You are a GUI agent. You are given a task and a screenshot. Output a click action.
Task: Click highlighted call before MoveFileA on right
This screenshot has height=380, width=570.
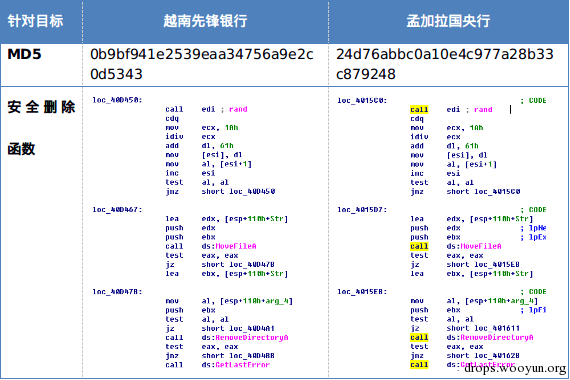(419, 246)
